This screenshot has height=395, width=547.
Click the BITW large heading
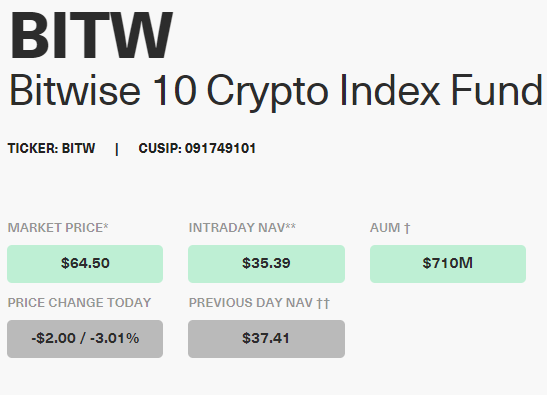point(92,36)
